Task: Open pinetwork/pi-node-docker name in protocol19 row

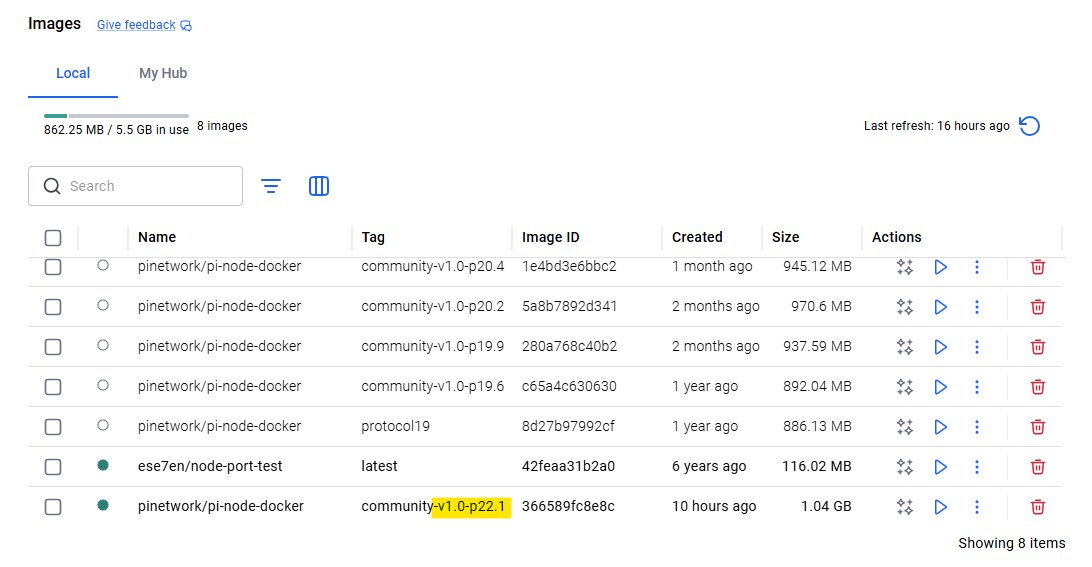Action: (x=219, y=427)
